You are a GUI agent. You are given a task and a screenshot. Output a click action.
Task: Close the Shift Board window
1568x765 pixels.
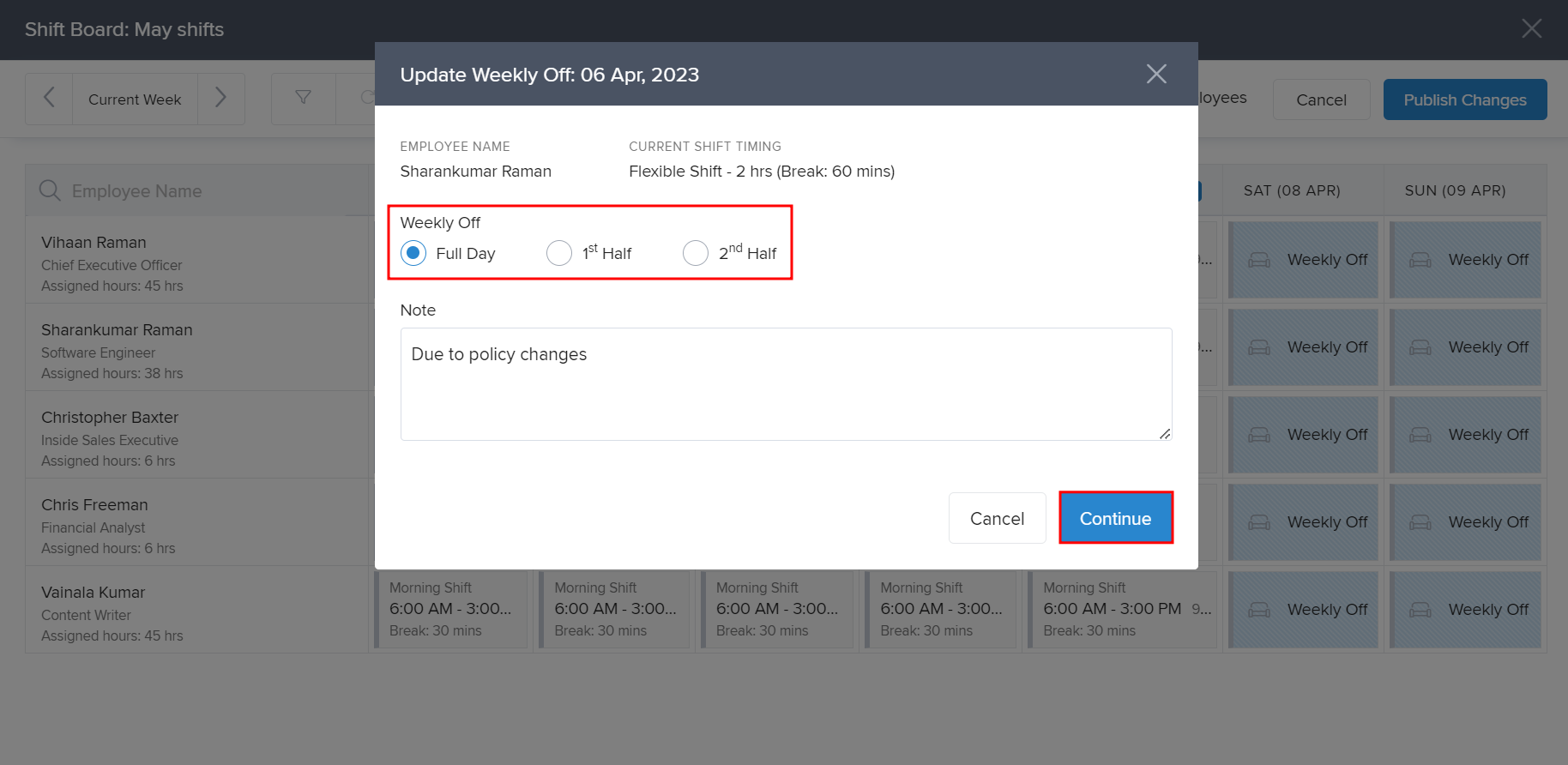pos(1531,29)
